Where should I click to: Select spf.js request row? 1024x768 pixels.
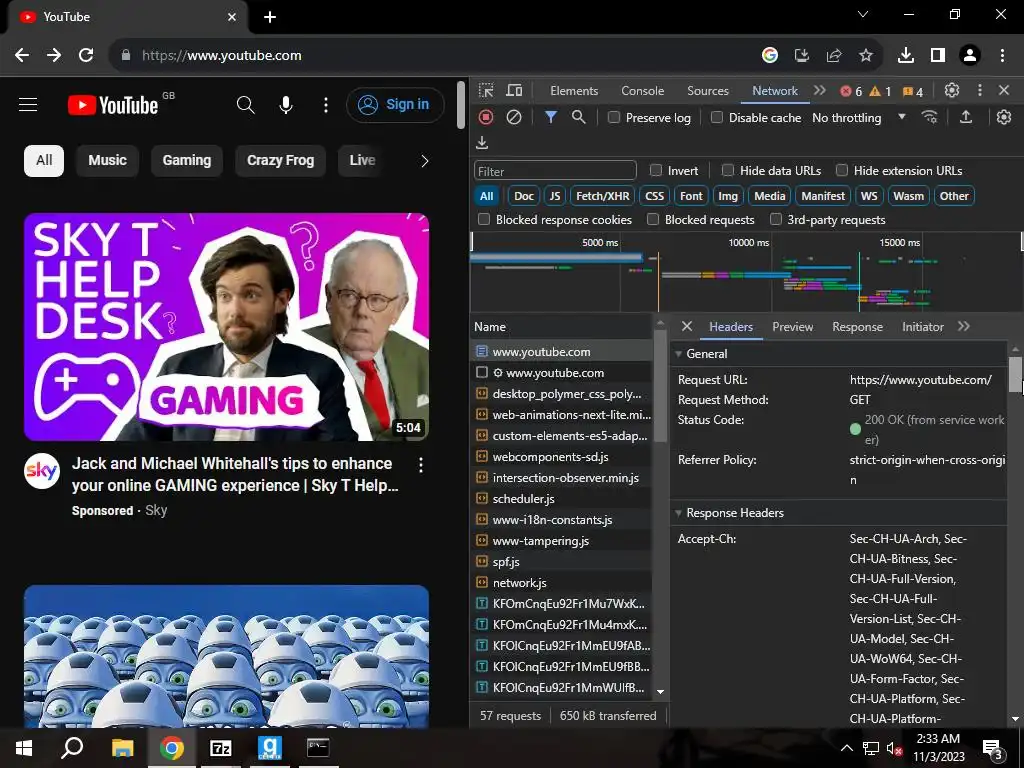click(562, 562)
